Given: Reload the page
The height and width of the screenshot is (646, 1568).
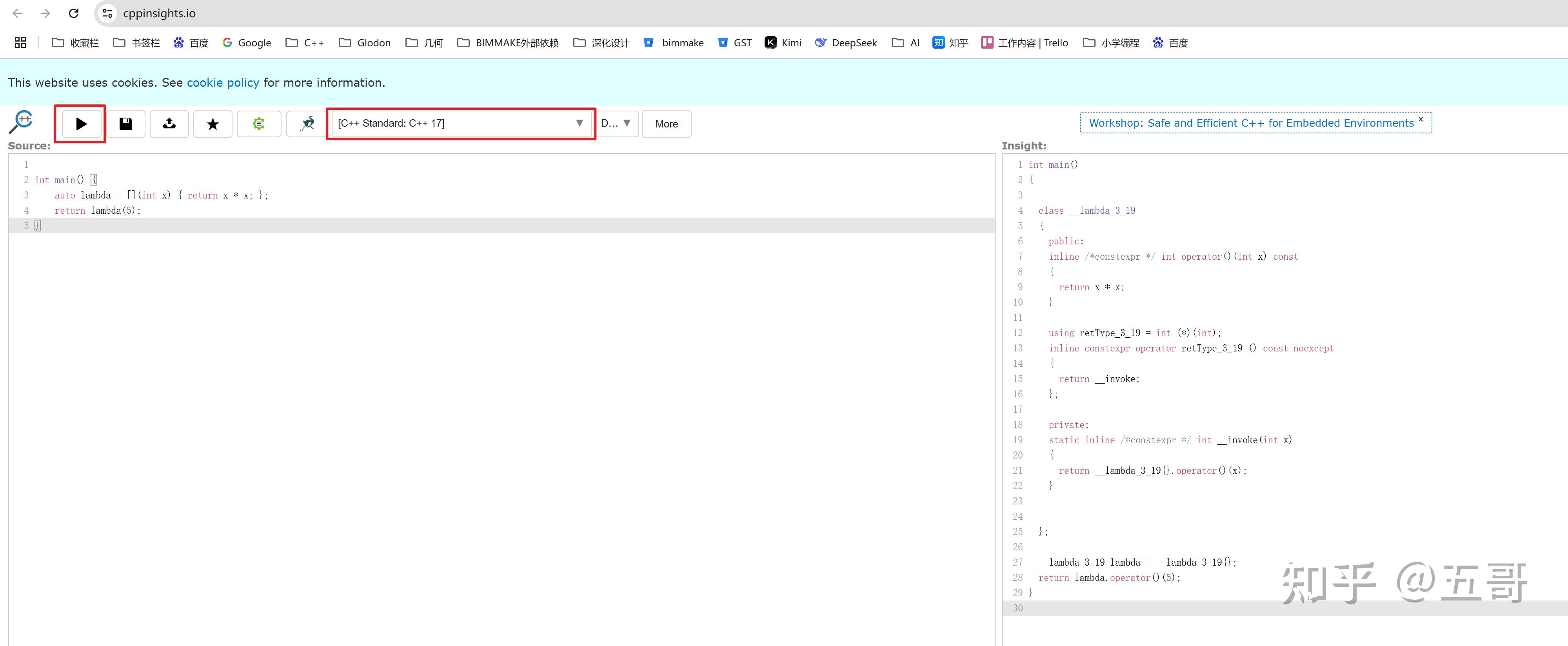Looking at the screenshot, I should (x=74, y=13).
